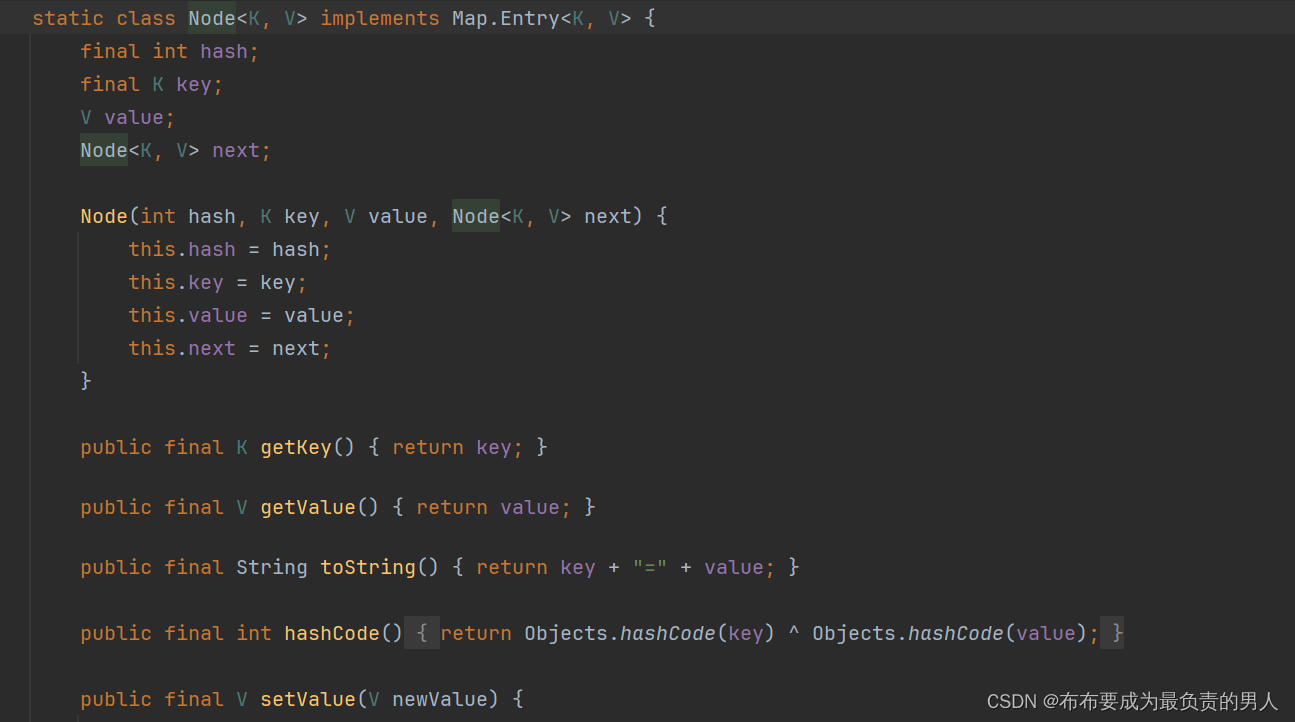Click 'this.key' in the constructor body
Screen dimensions: 1295x722
(x=176, y=282)
